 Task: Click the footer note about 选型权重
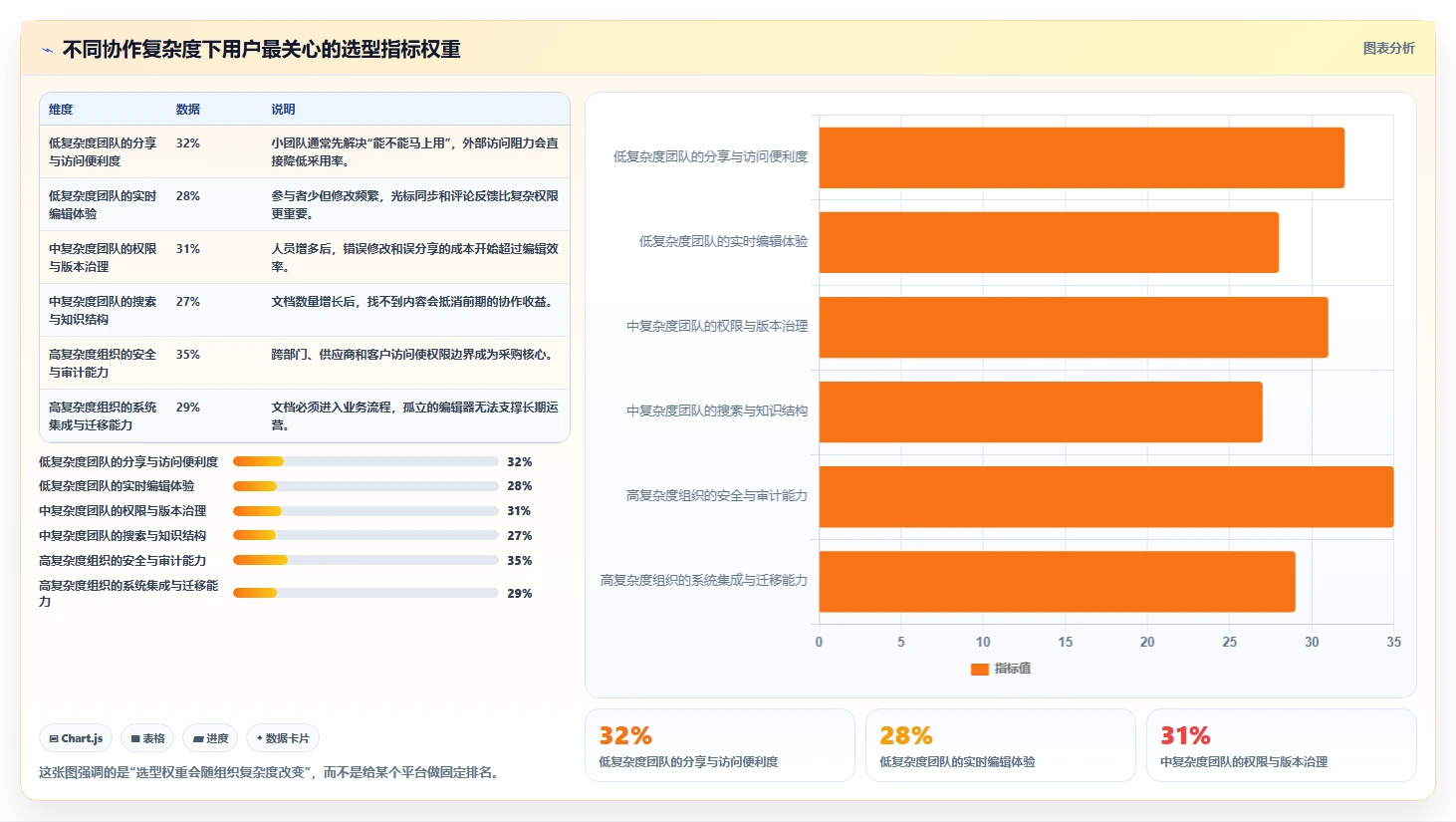(x=269, y=772)
